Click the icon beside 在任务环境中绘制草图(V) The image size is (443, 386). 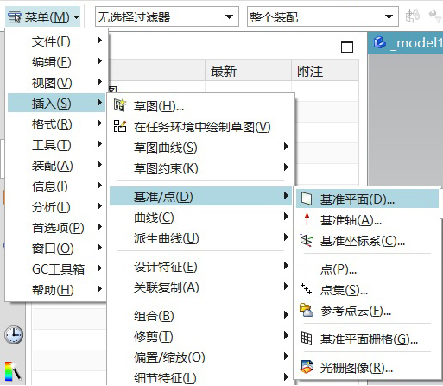(x=120, y=126)
